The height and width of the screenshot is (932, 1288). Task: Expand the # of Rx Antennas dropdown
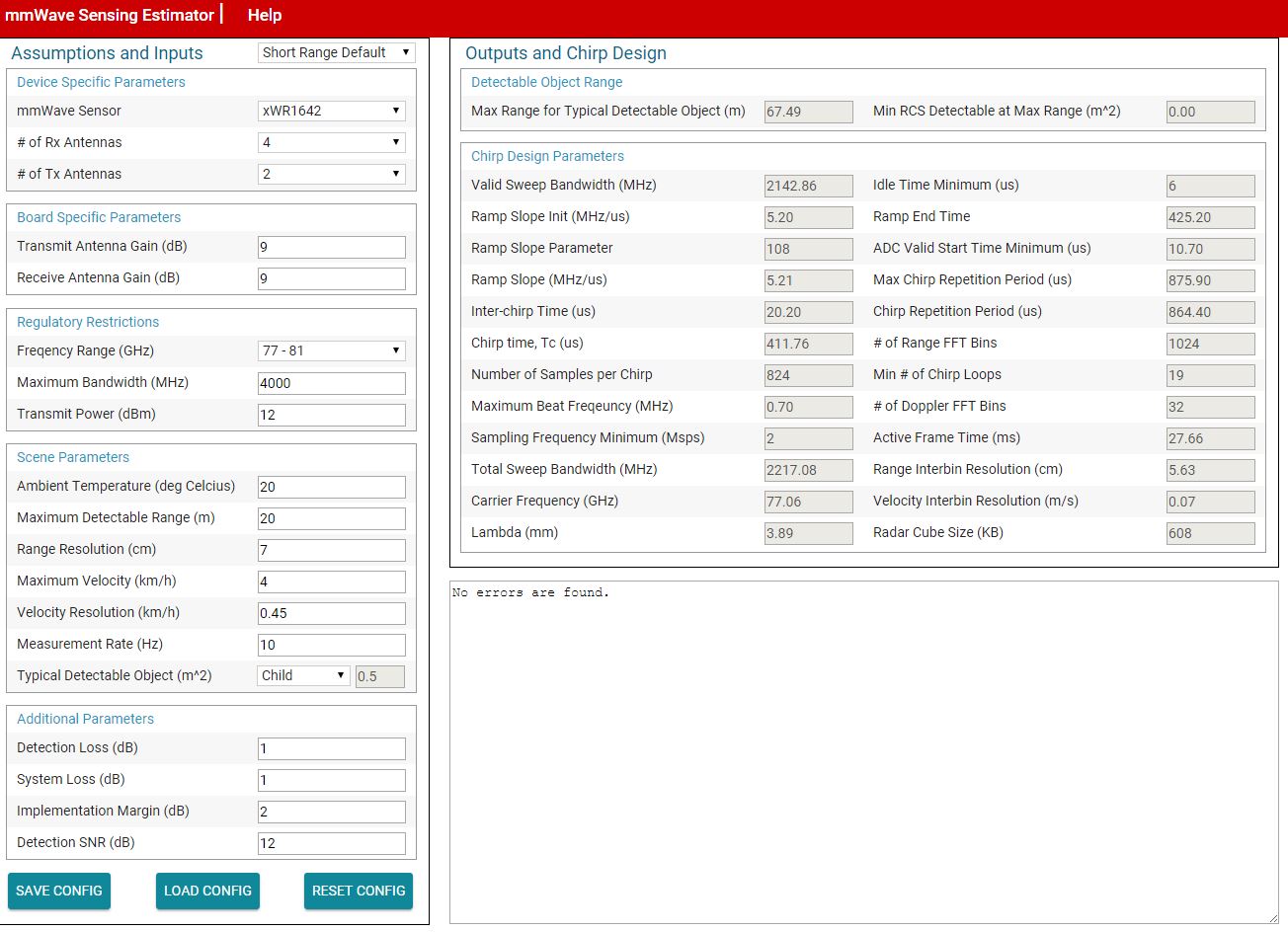click(332, 142)
